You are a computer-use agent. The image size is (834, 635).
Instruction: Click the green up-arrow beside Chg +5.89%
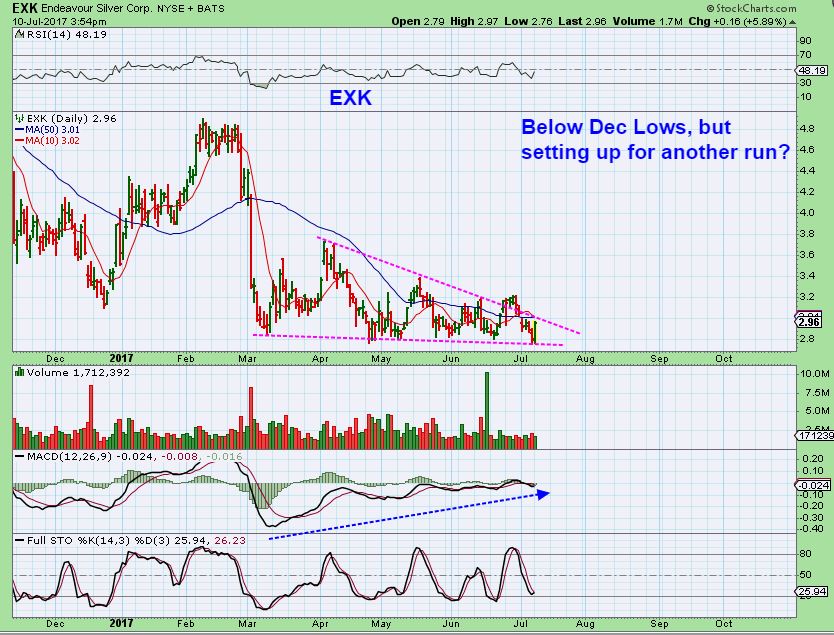click(793, 22)
